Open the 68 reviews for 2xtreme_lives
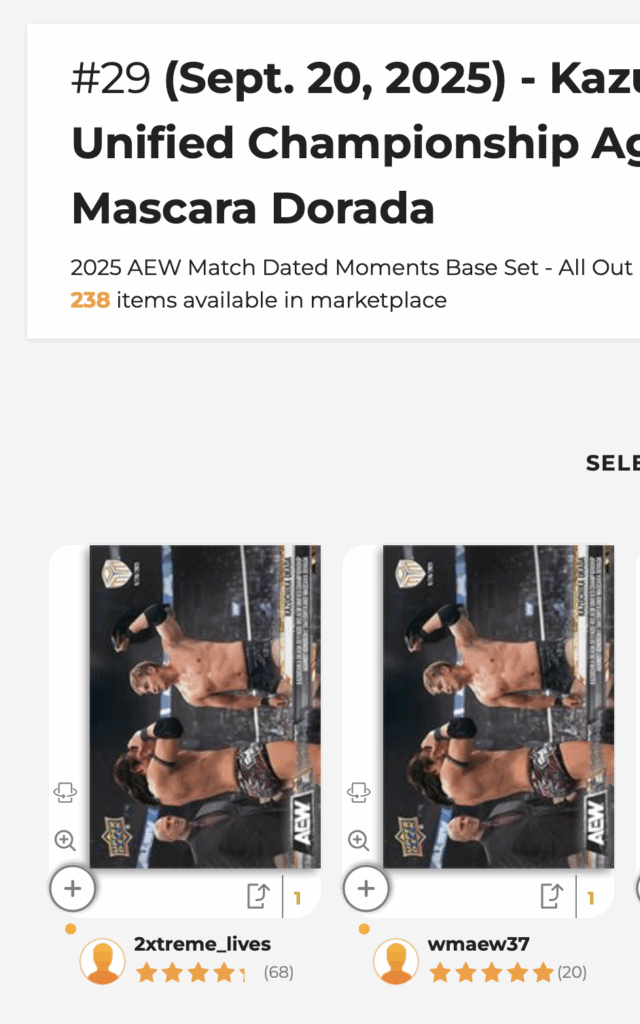The width and height of the screenshot is (640, 1024). [x=279, y=972]
